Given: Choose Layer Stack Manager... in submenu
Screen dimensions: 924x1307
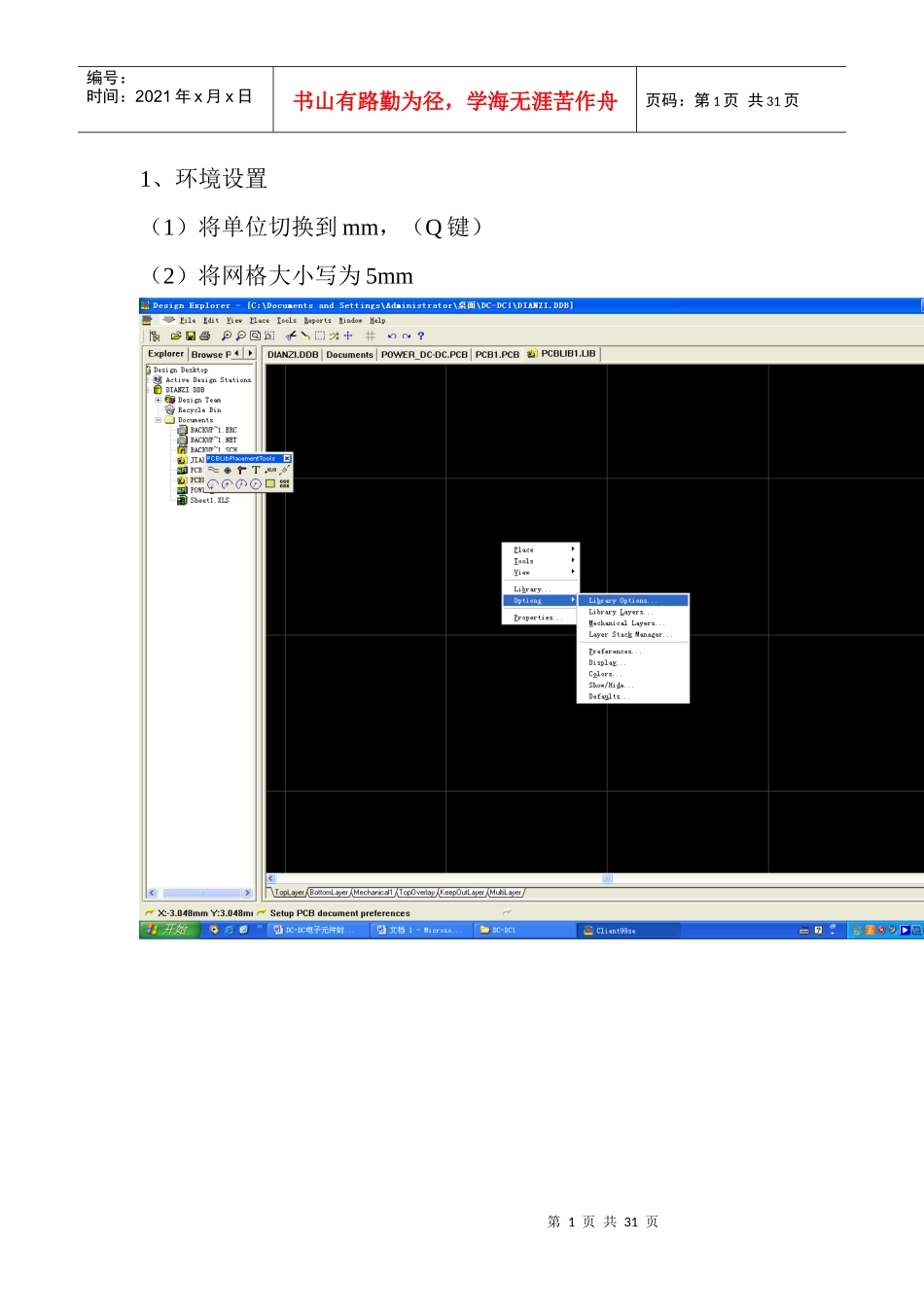Looking at the screenshot, I should (633, 634).
